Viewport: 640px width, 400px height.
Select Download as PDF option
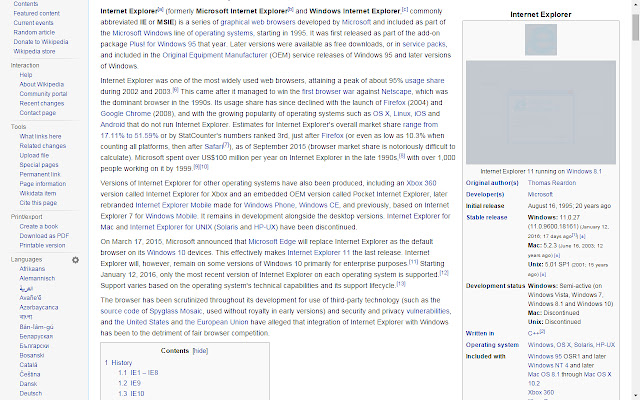(x=44, y=236)
